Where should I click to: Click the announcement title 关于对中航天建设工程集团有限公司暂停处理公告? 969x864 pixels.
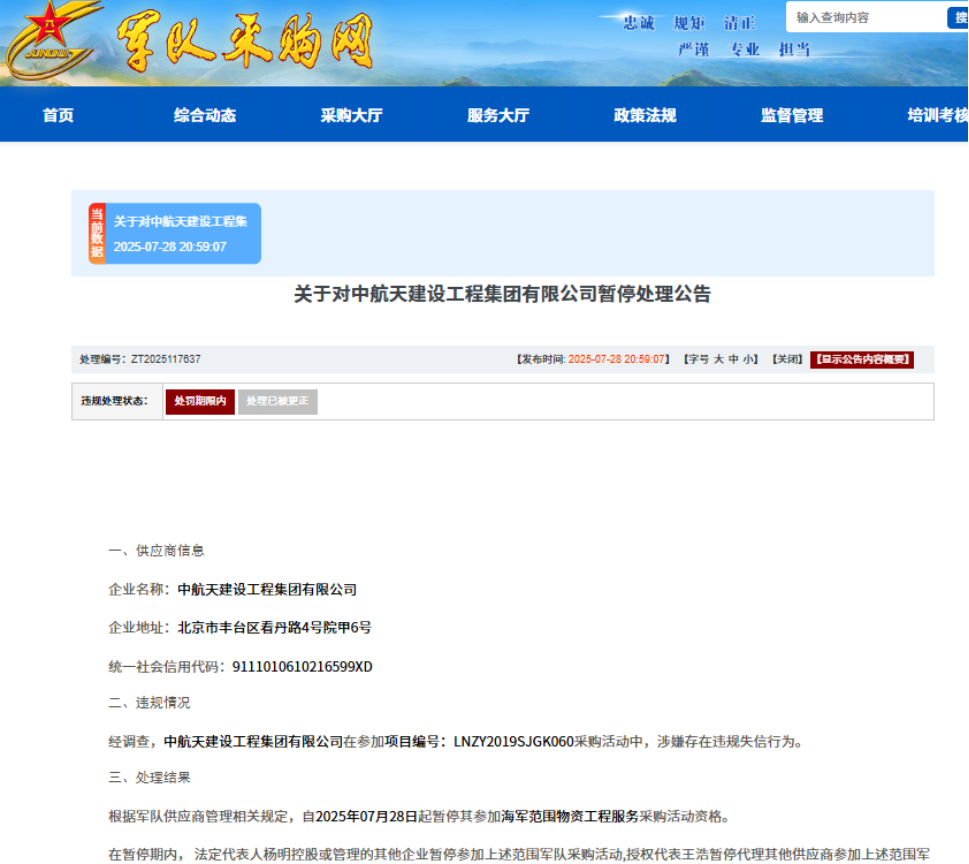coord(502,294)
